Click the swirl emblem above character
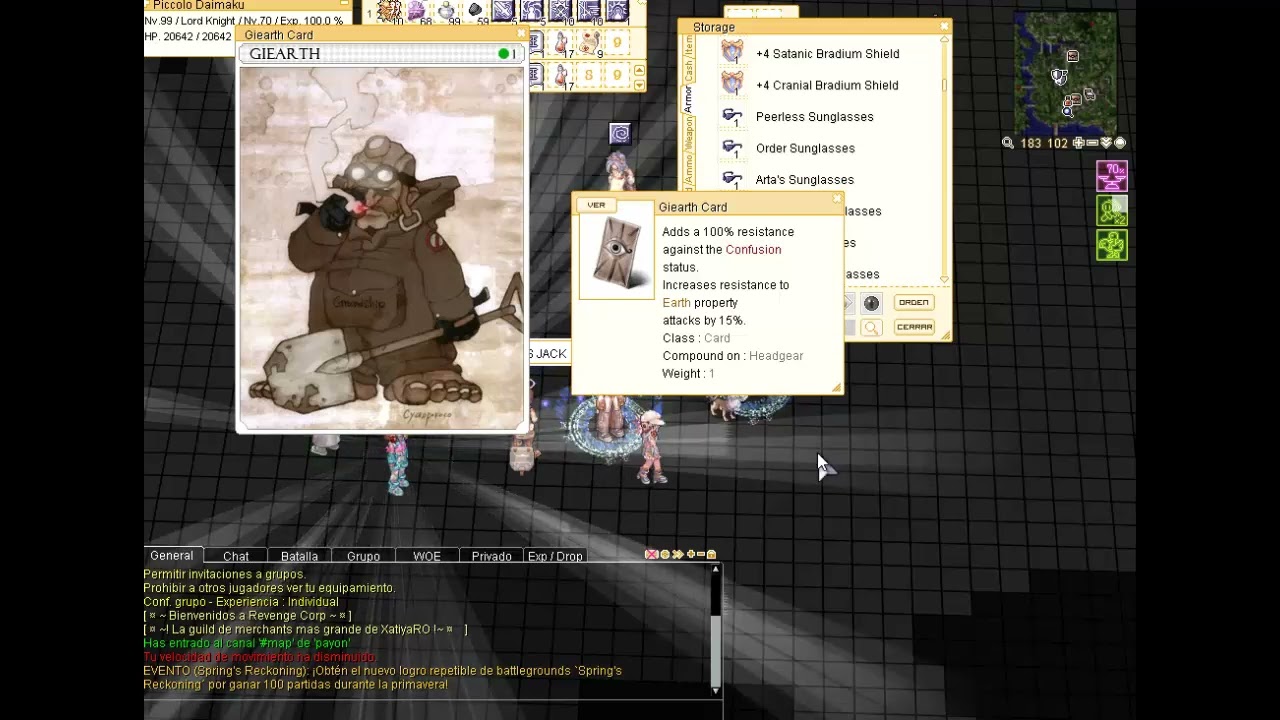Viewport: 1280px width, 720px height. pos(620,133)
